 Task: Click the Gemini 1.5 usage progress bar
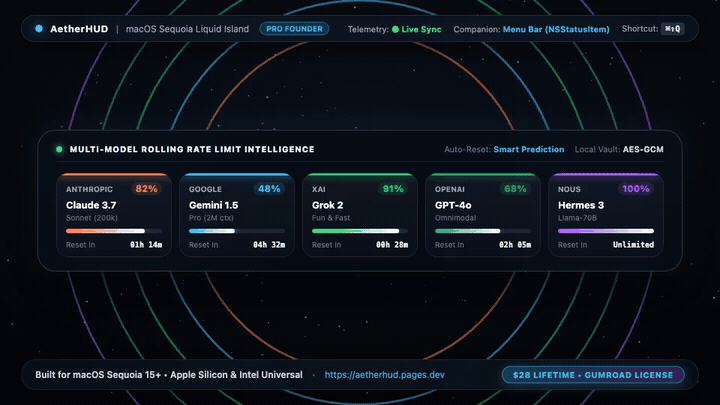tap(237, 231)
